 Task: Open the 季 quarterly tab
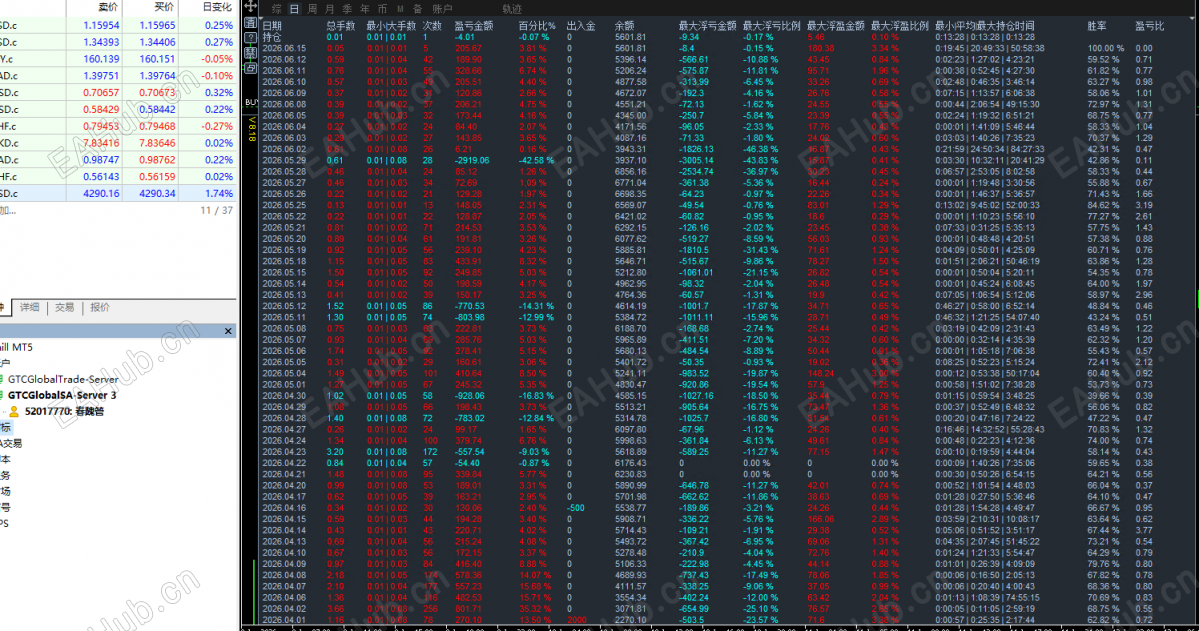pos(347,9)
